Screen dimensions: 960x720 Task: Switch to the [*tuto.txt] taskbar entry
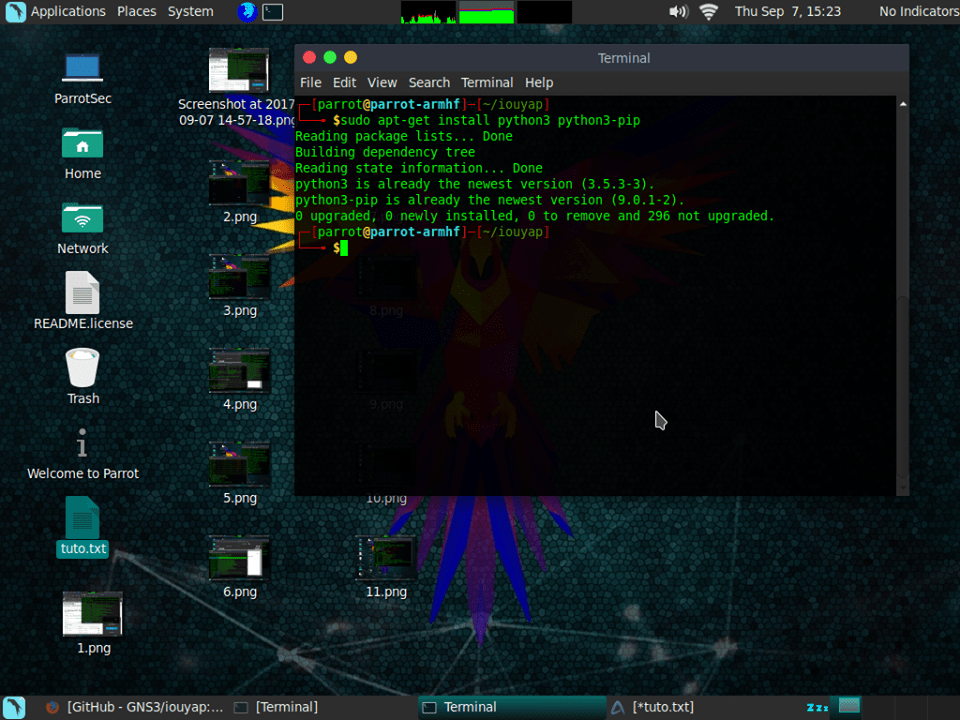pos(653,707)
